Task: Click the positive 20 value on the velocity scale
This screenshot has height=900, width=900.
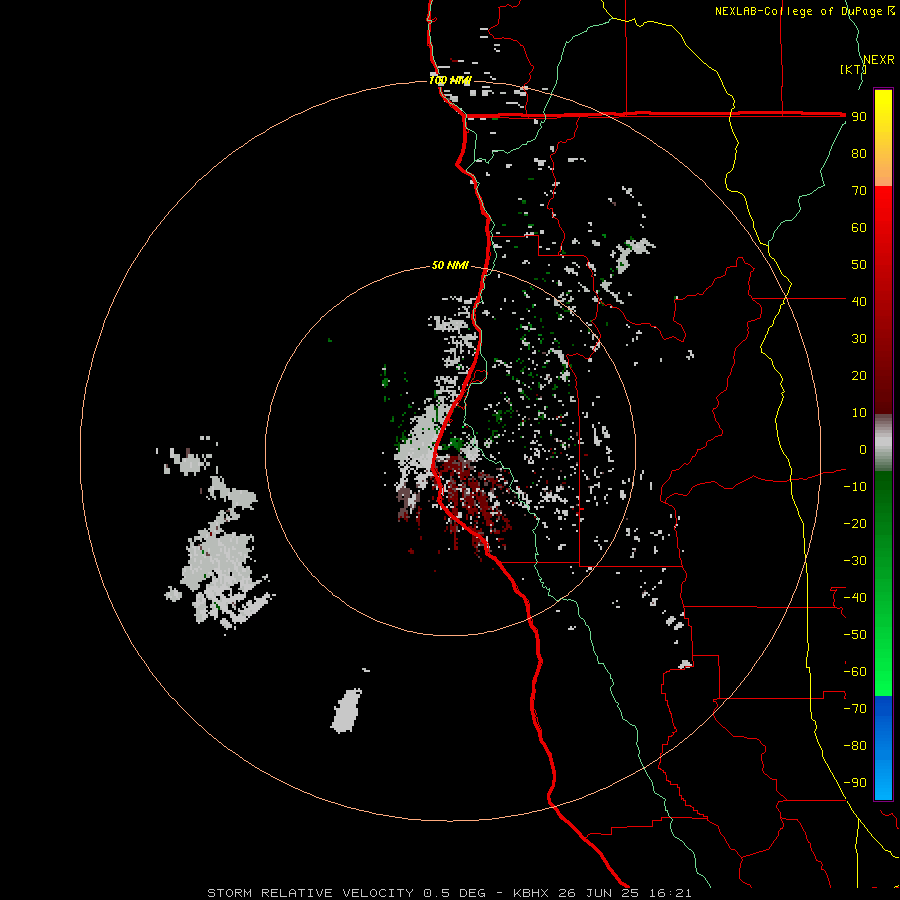Action: pos(859,375)
